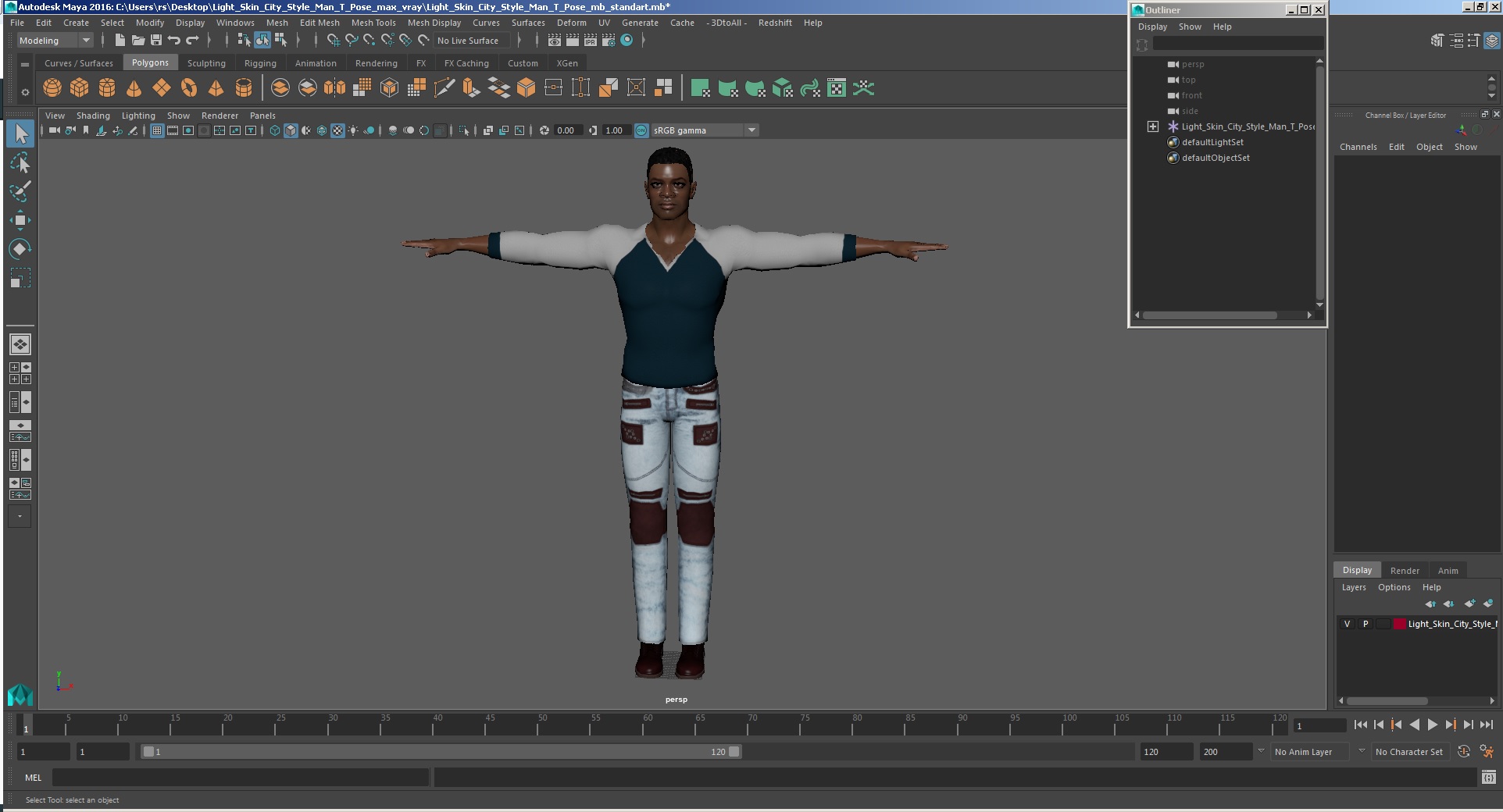Click the Mirror geometry shelf icon
Viewport: 1503px width, 812px height.
[335, 88]
